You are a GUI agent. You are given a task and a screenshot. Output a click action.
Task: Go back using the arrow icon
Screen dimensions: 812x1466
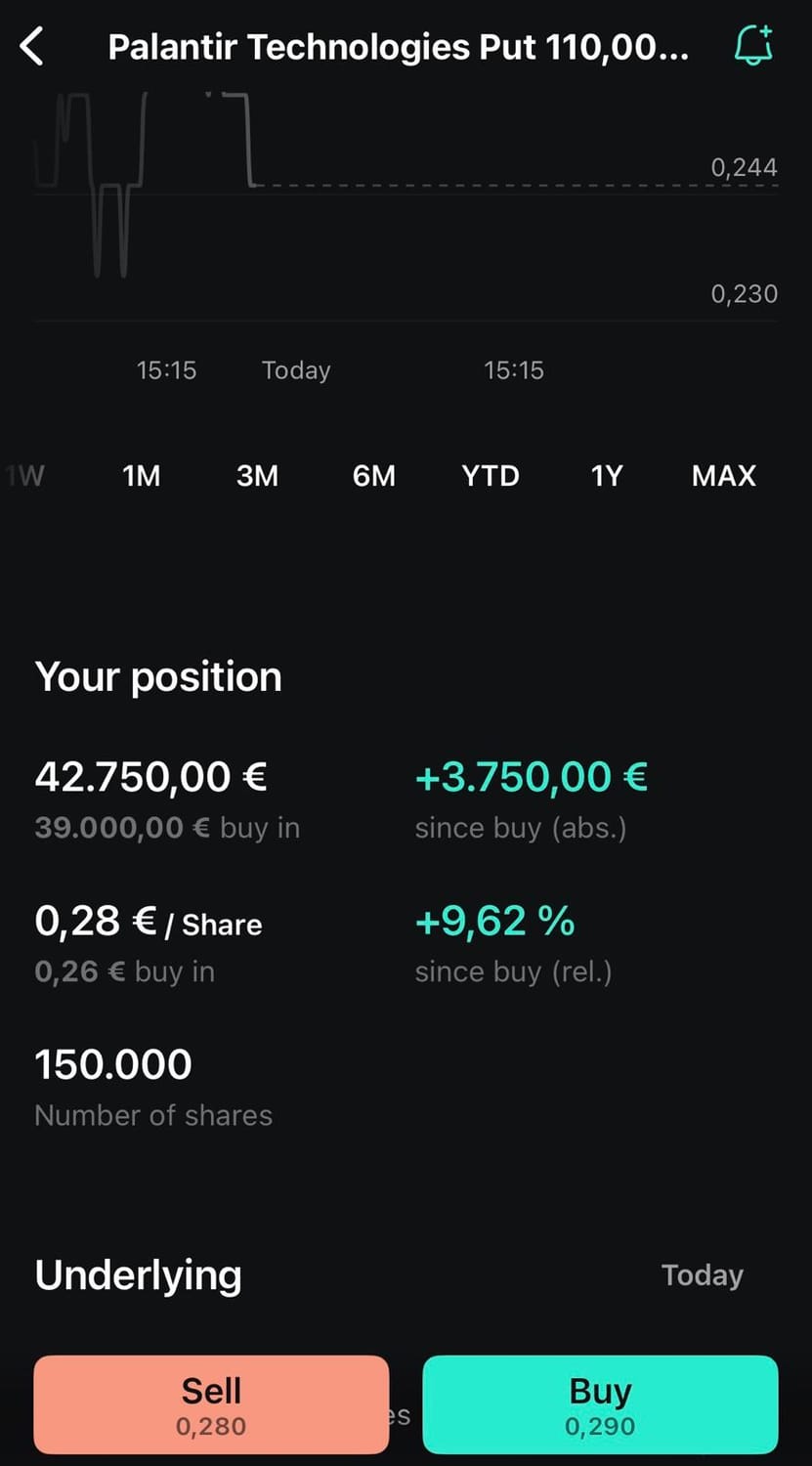32,46
